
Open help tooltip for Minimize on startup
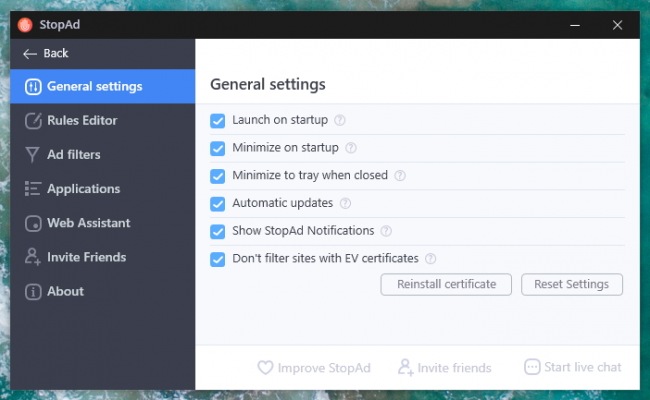click(351, 148)
